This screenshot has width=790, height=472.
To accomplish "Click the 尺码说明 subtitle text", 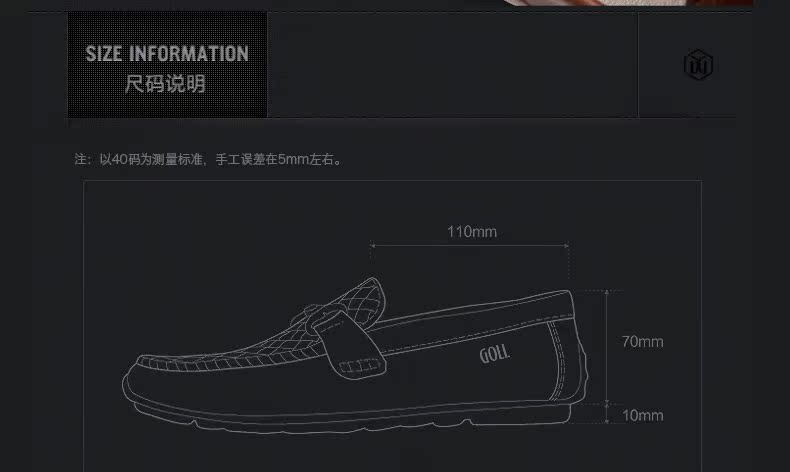I will [x=165, y=84].
